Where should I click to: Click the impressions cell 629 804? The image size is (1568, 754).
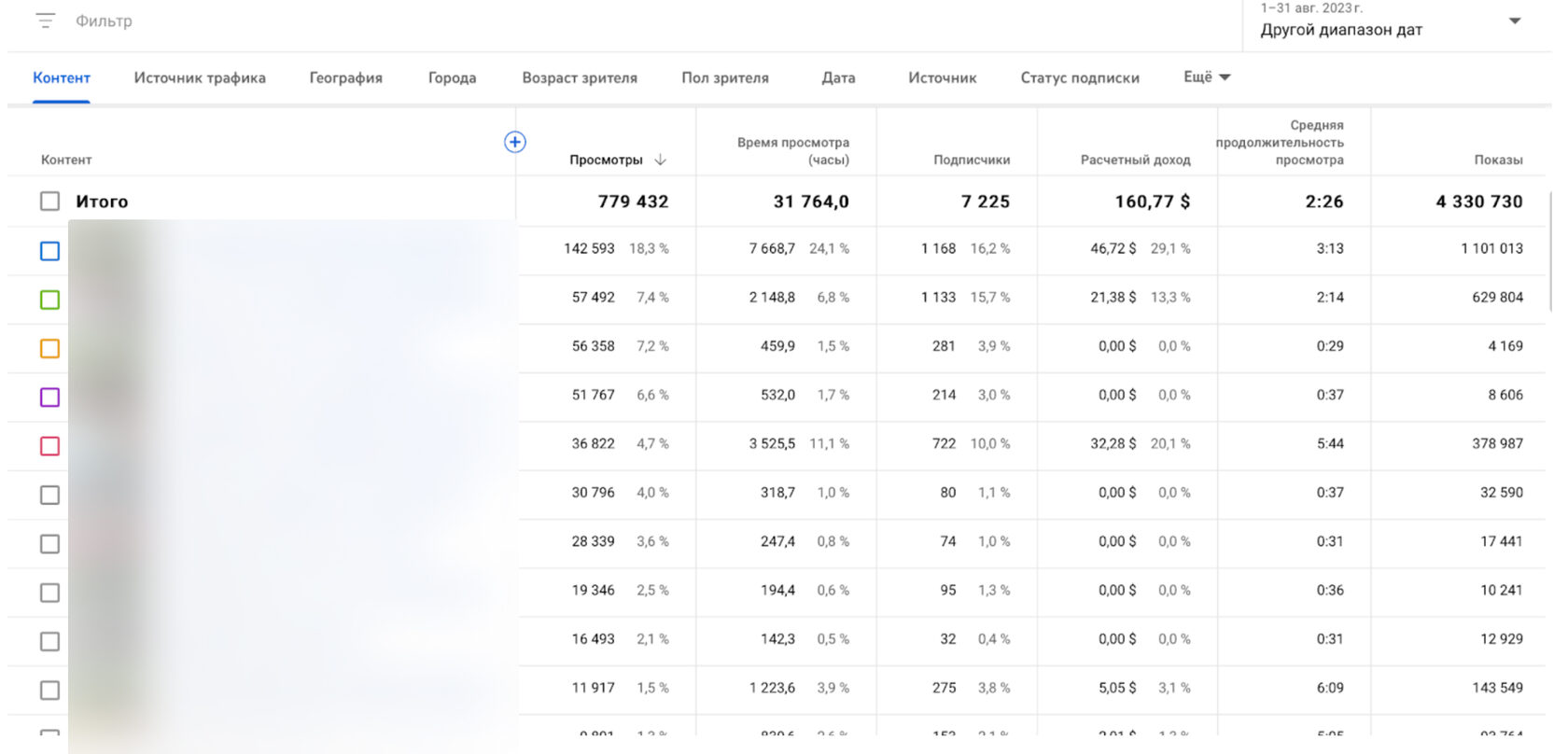1497,298
